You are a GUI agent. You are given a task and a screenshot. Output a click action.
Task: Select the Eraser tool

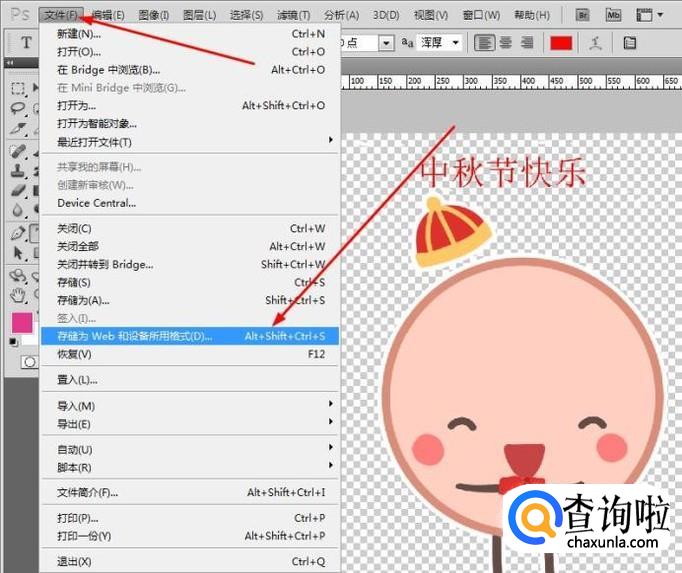(18, 191)
